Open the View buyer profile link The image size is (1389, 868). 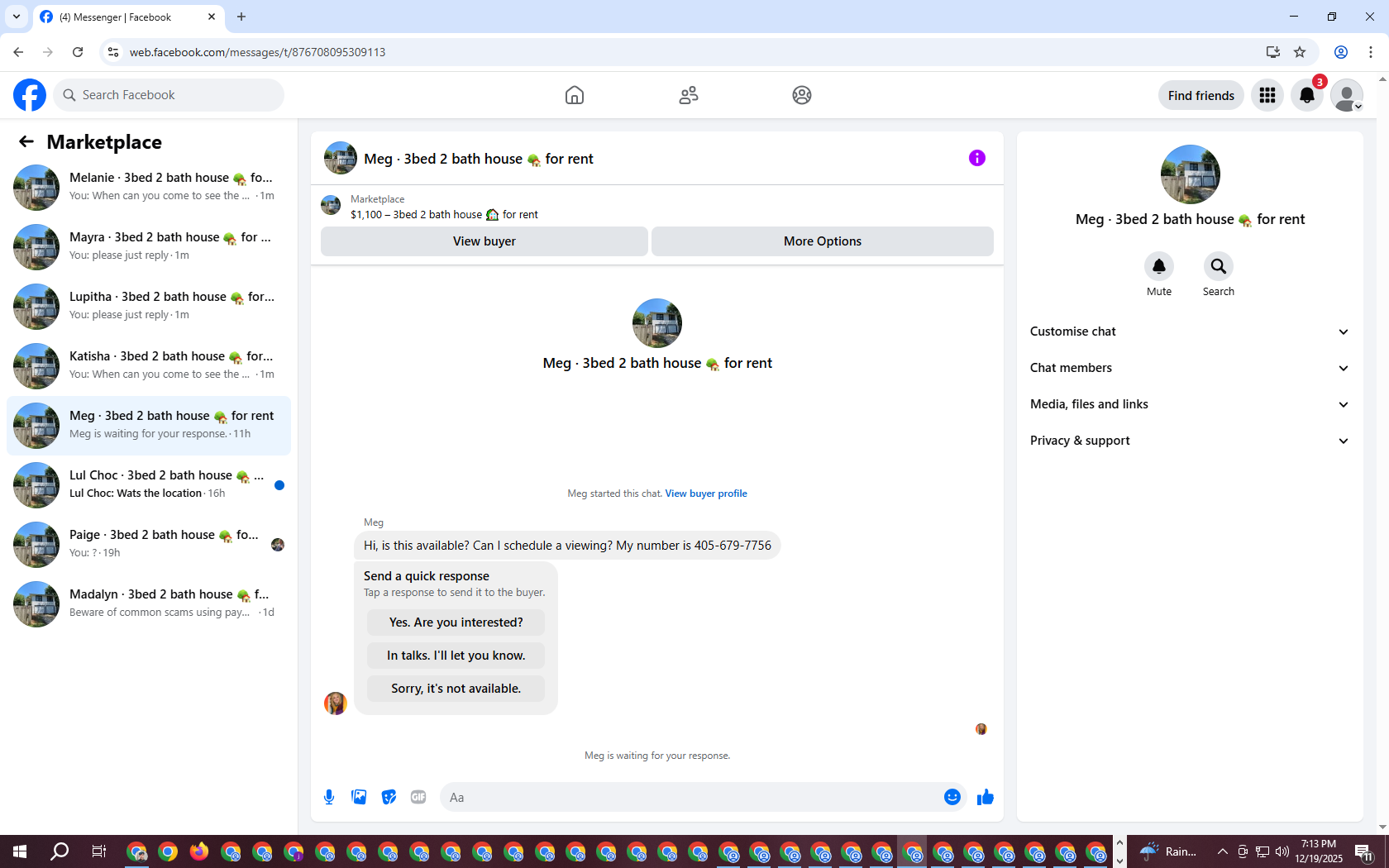tap(706, 494)
